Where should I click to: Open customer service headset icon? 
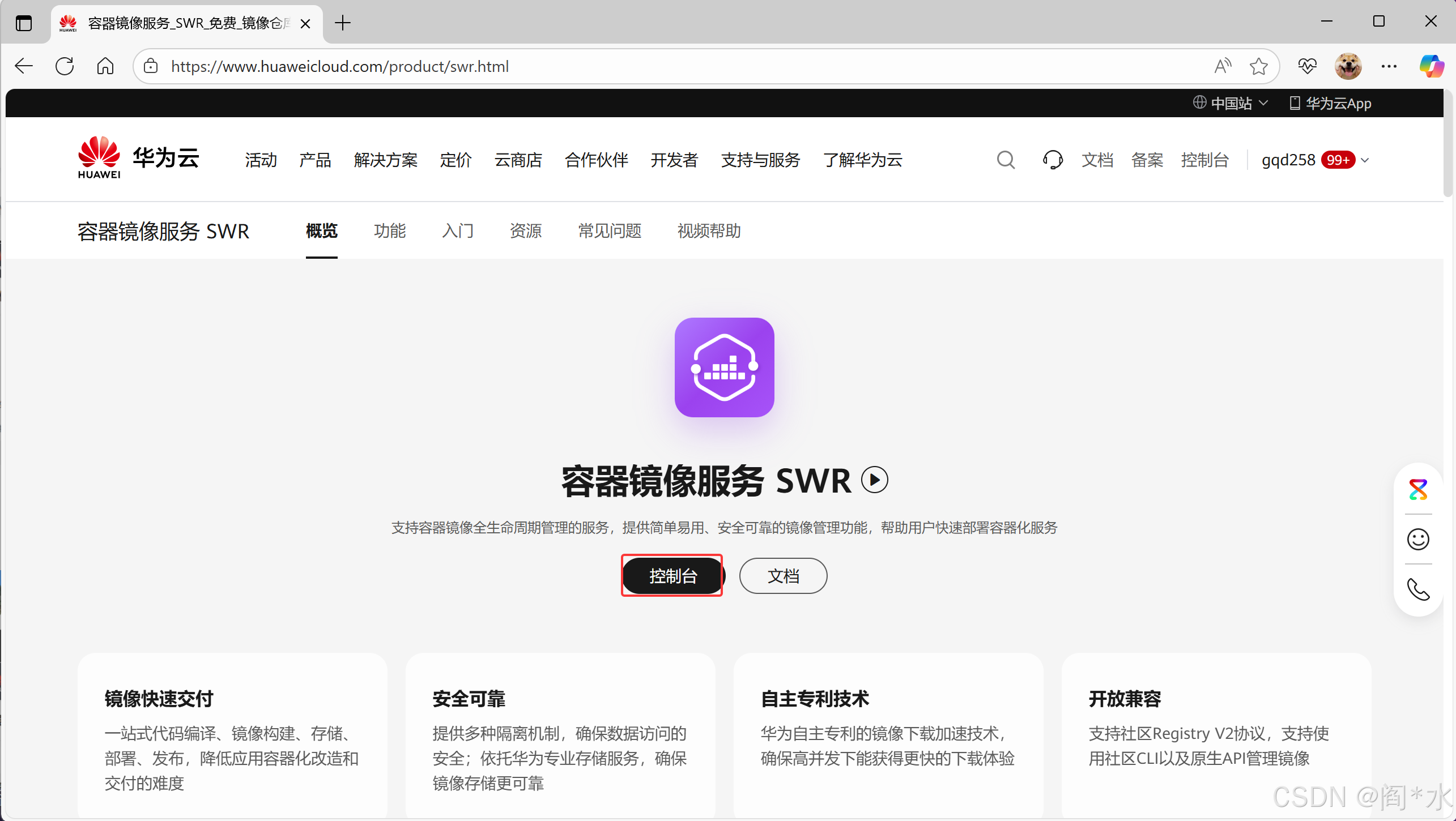coord(1052,160)
